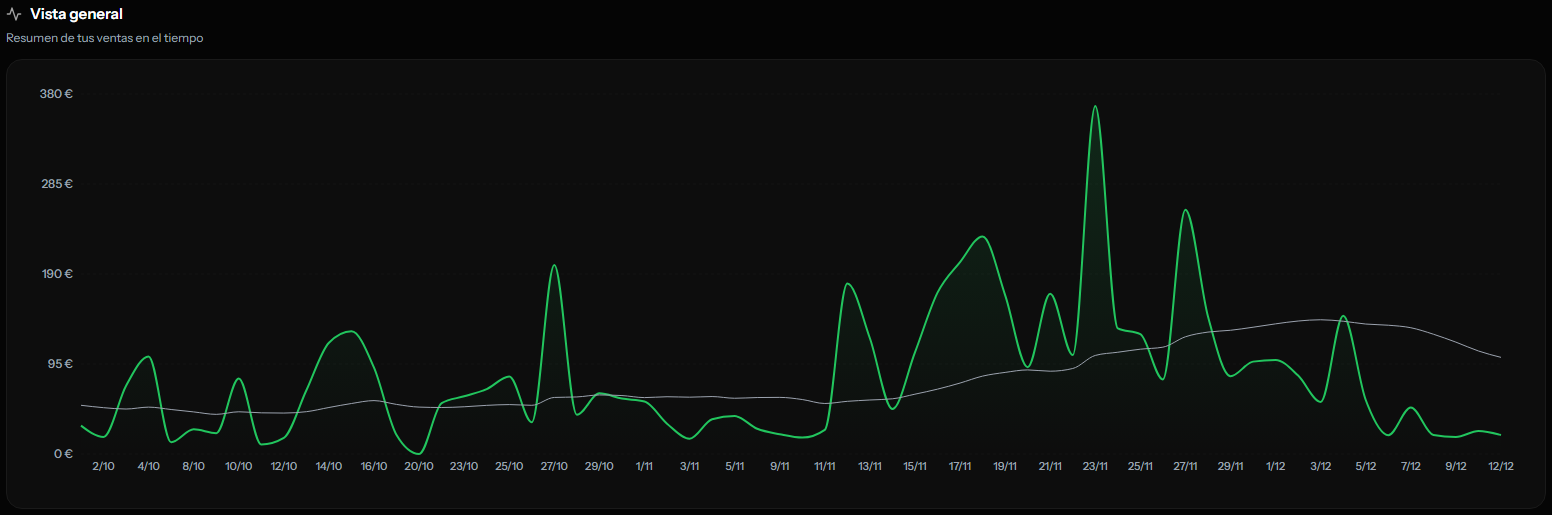Screen dimensions: 1552x515
Task: Click the 0 € axis label
Action: tap(62, 454)
